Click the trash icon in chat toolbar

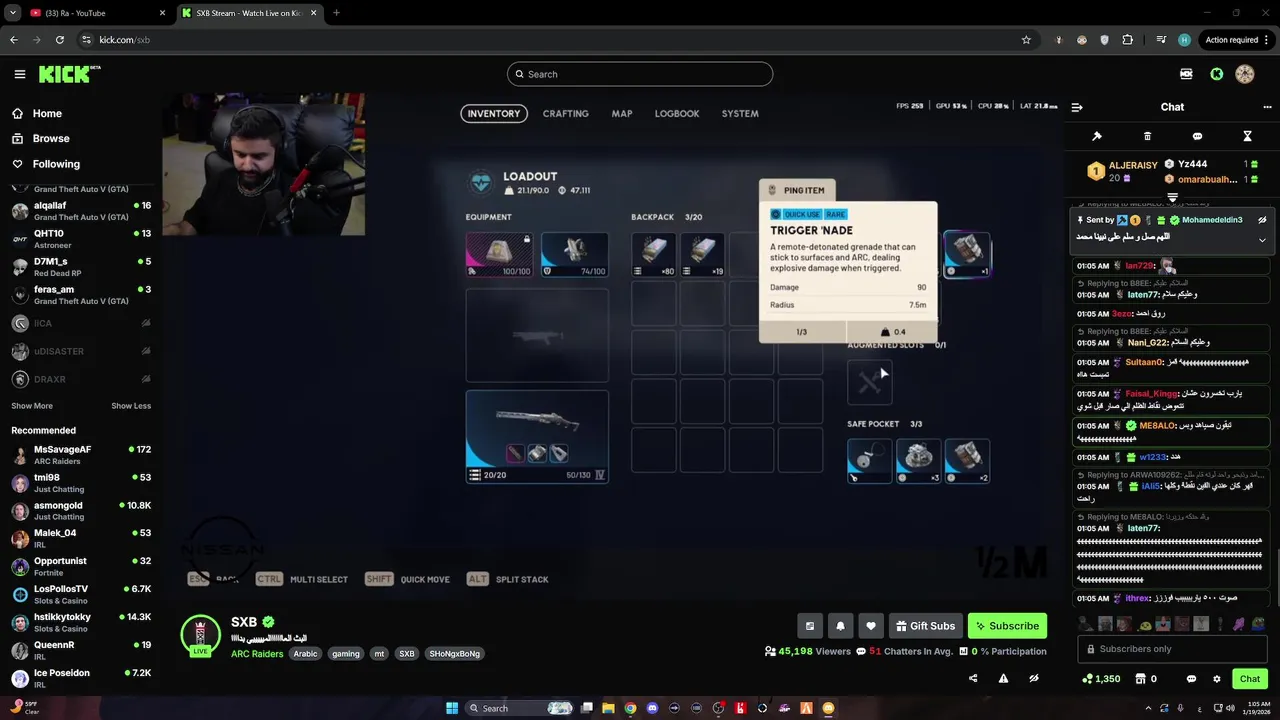[x=1147, y=136]
